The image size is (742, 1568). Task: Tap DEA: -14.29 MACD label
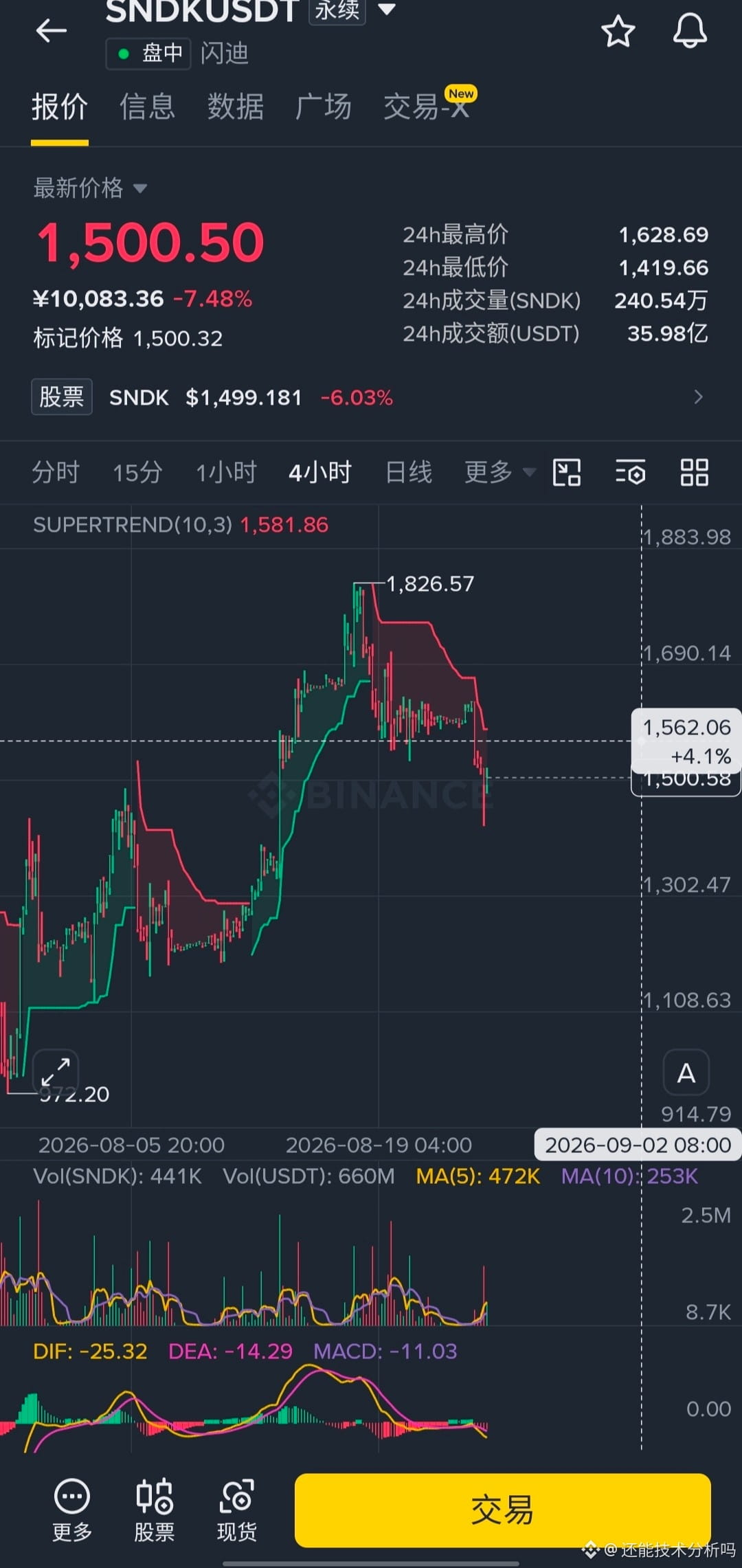231,1352
